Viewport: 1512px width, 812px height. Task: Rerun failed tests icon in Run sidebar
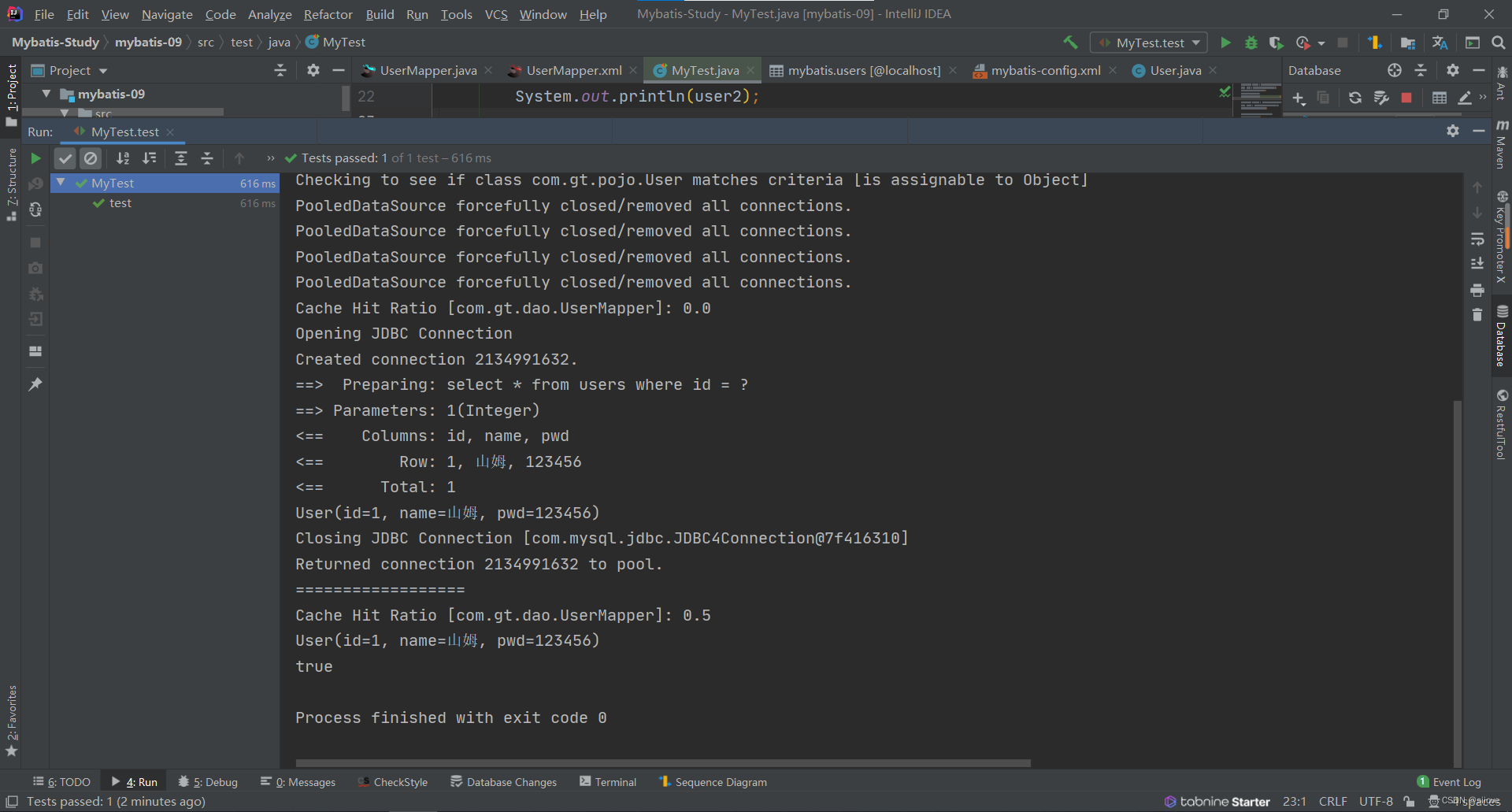(35, 184)
